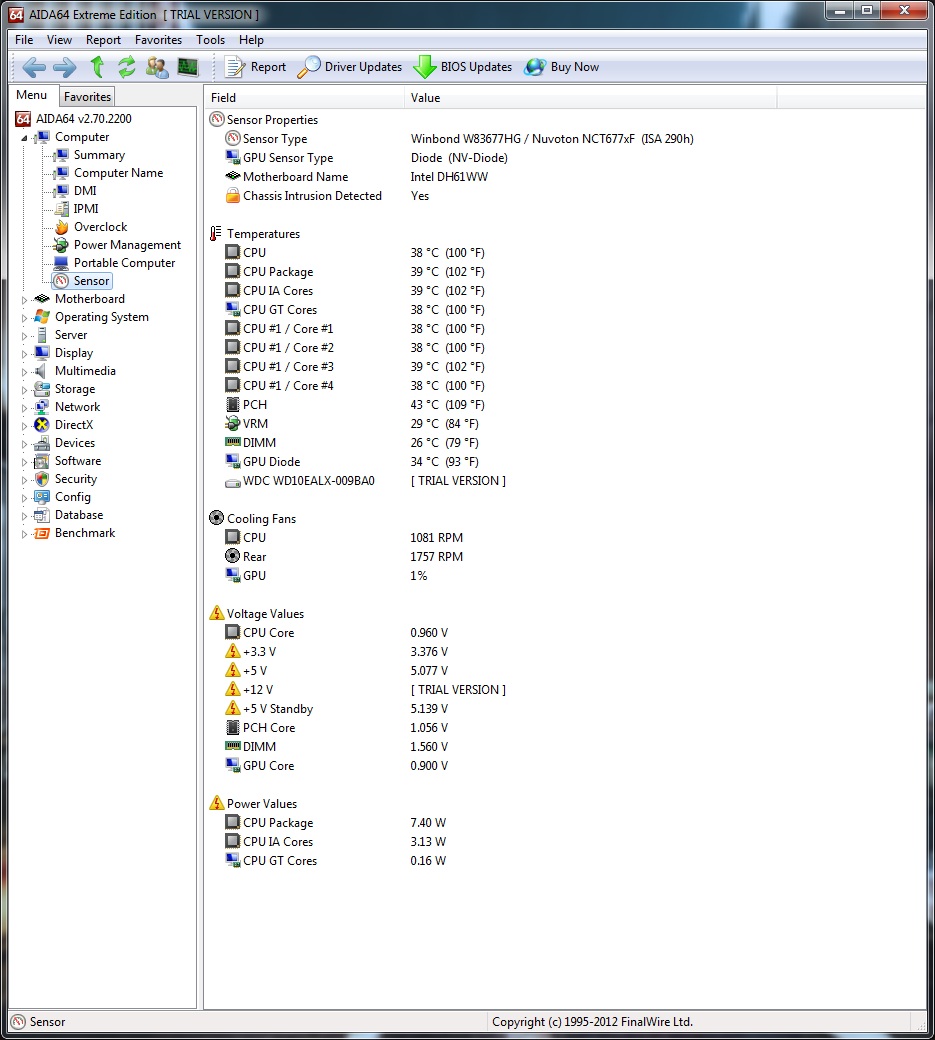Select Power Management tree item
935x1040 pixels.
[x=127, y=245]
